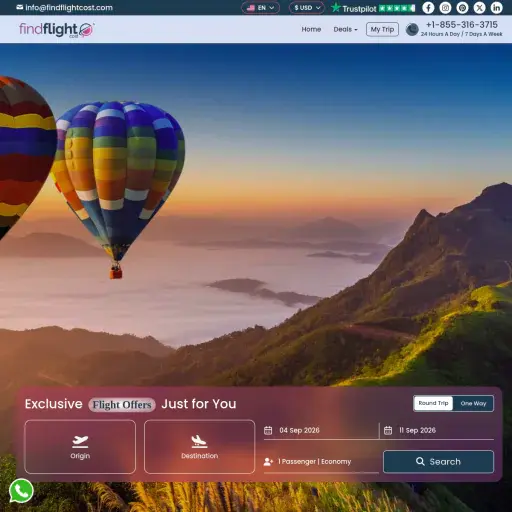Select Round Trip option

click(433, 403)
